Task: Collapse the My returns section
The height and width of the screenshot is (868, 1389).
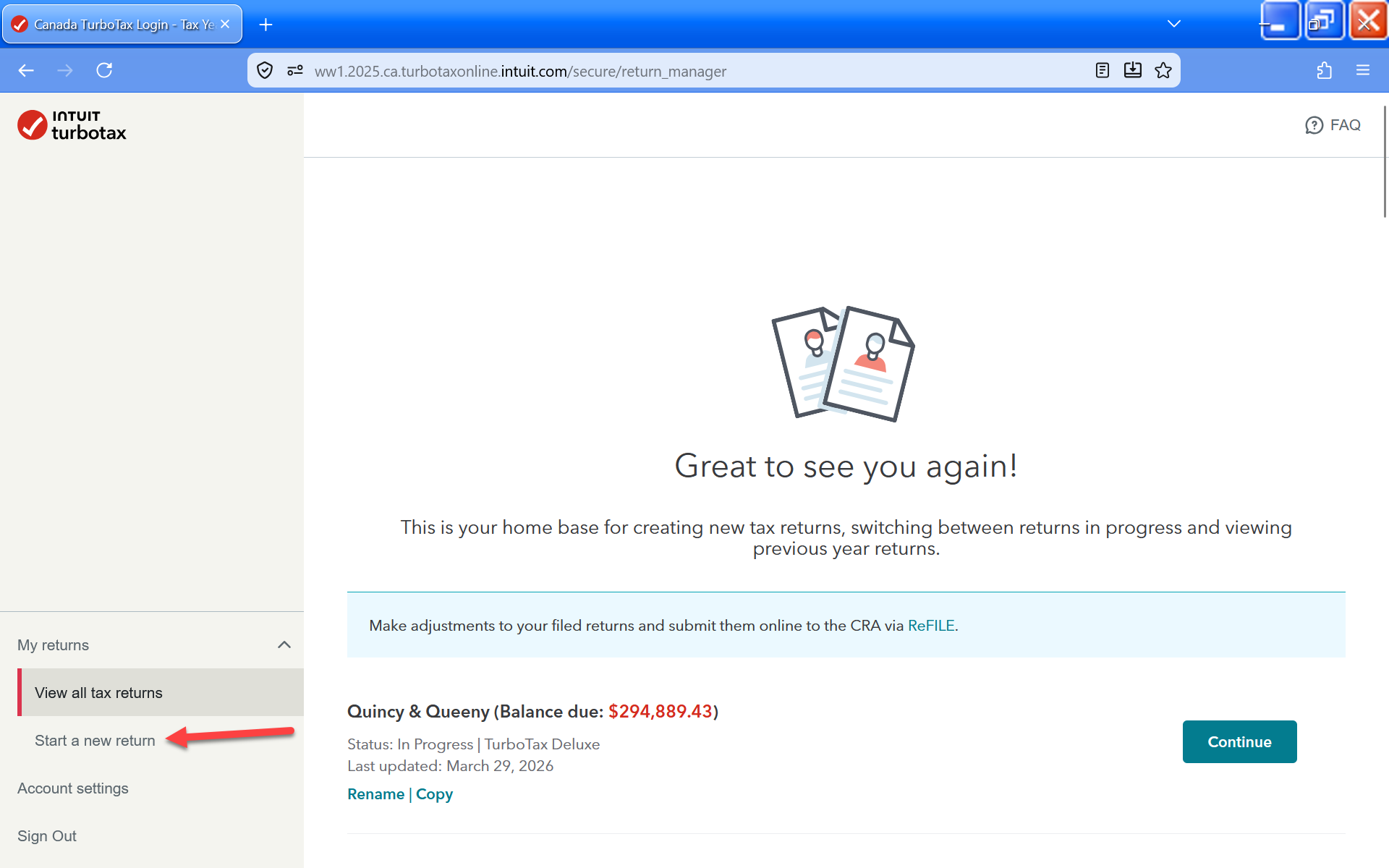Action: 284,644
